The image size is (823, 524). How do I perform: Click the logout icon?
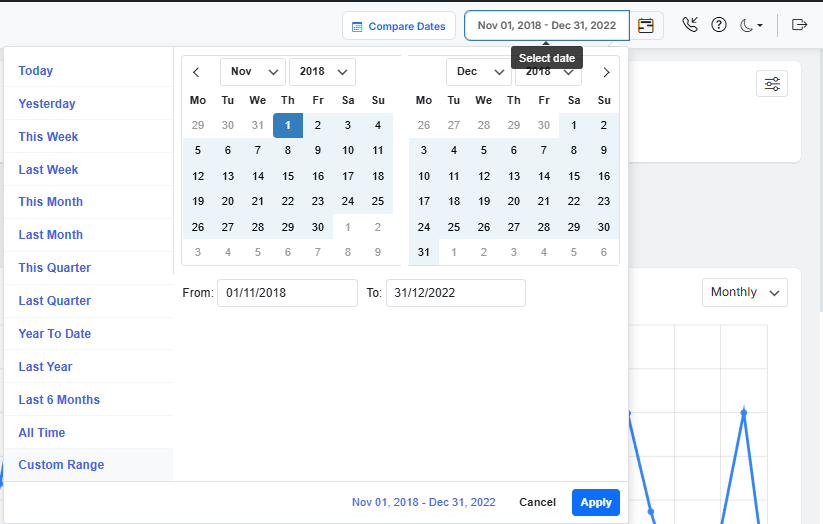[x=799, y=26]
